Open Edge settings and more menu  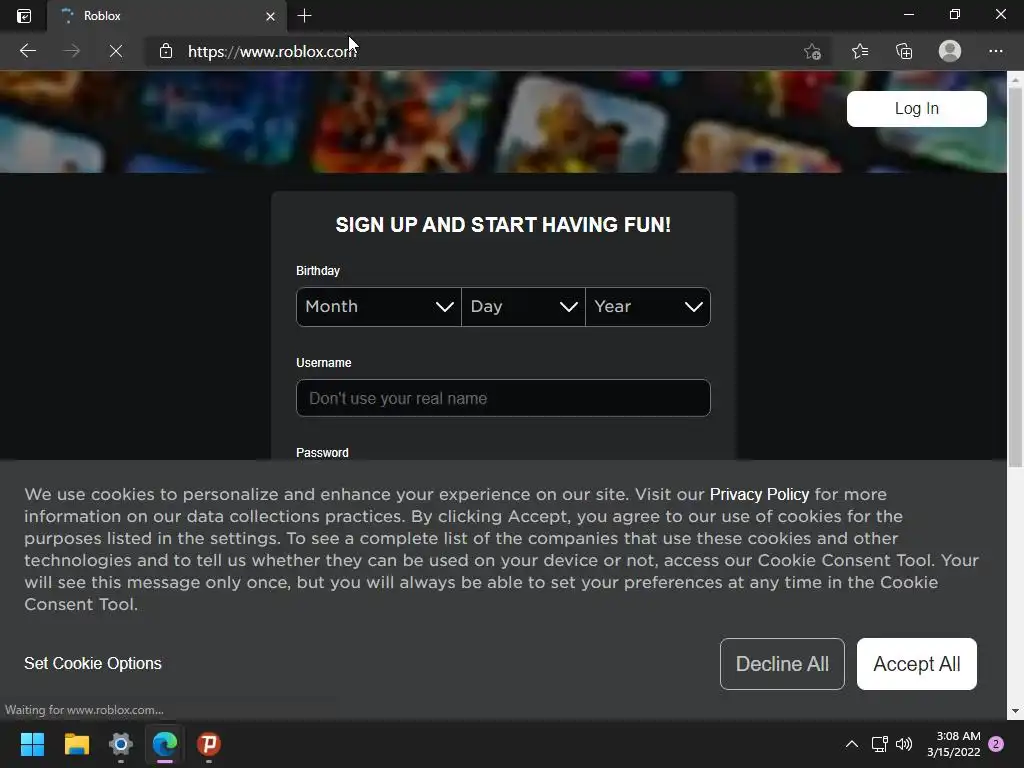point(995,51)
